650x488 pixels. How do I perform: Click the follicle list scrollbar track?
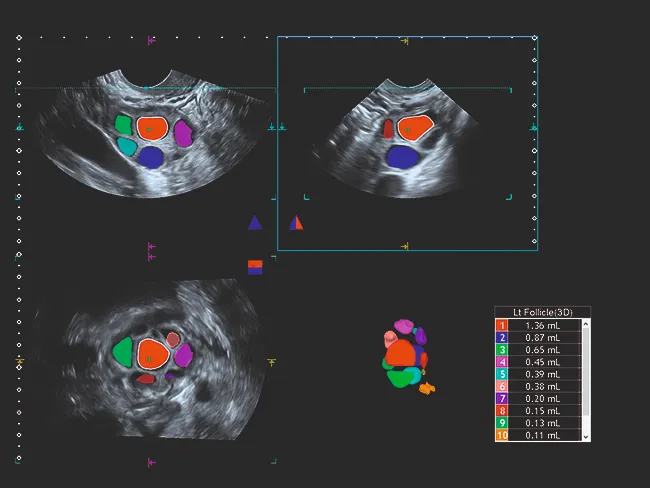(x=586, y=380)
